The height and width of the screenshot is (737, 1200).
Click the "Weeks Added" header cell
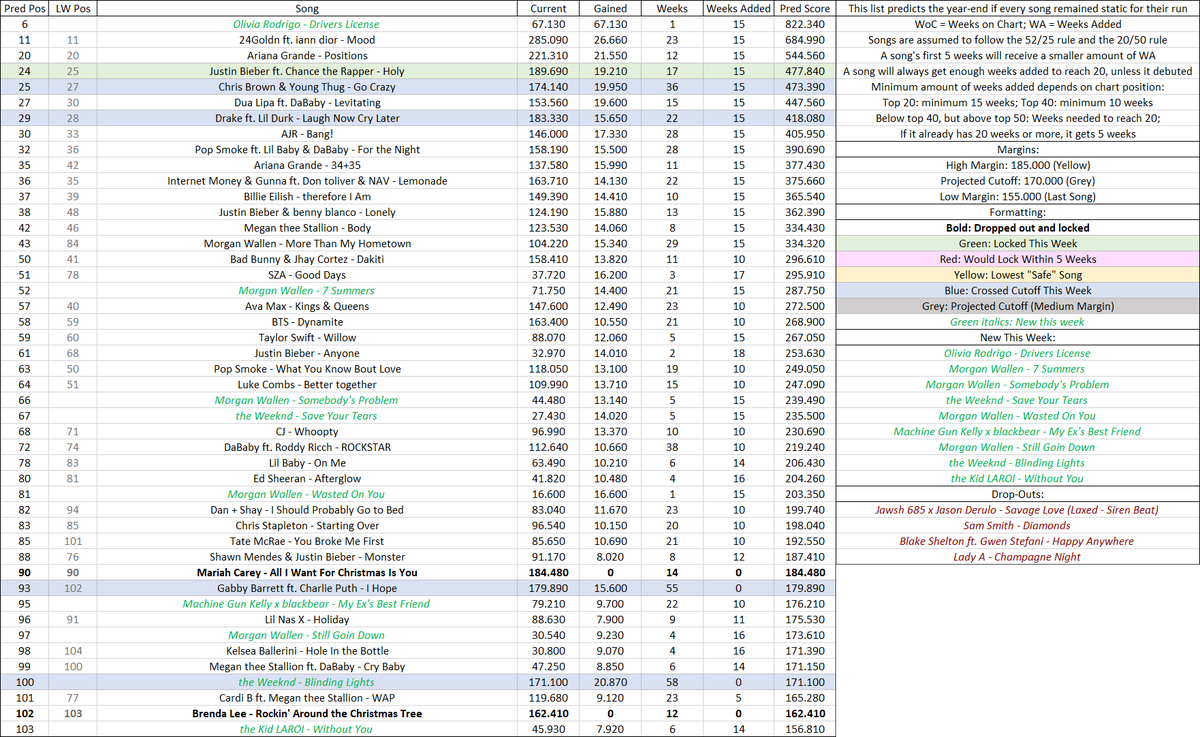pyautogui.click(x=738, y=8)
